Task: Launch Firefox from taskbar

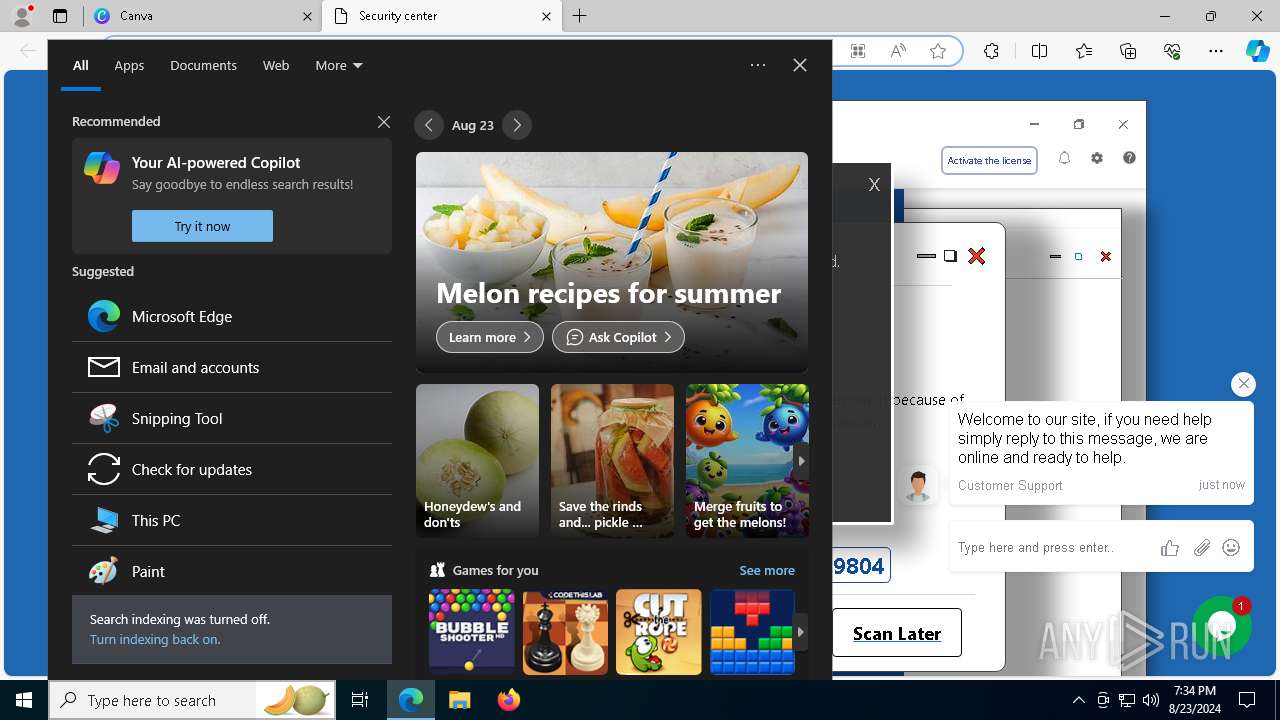Action: coord(508,700)
